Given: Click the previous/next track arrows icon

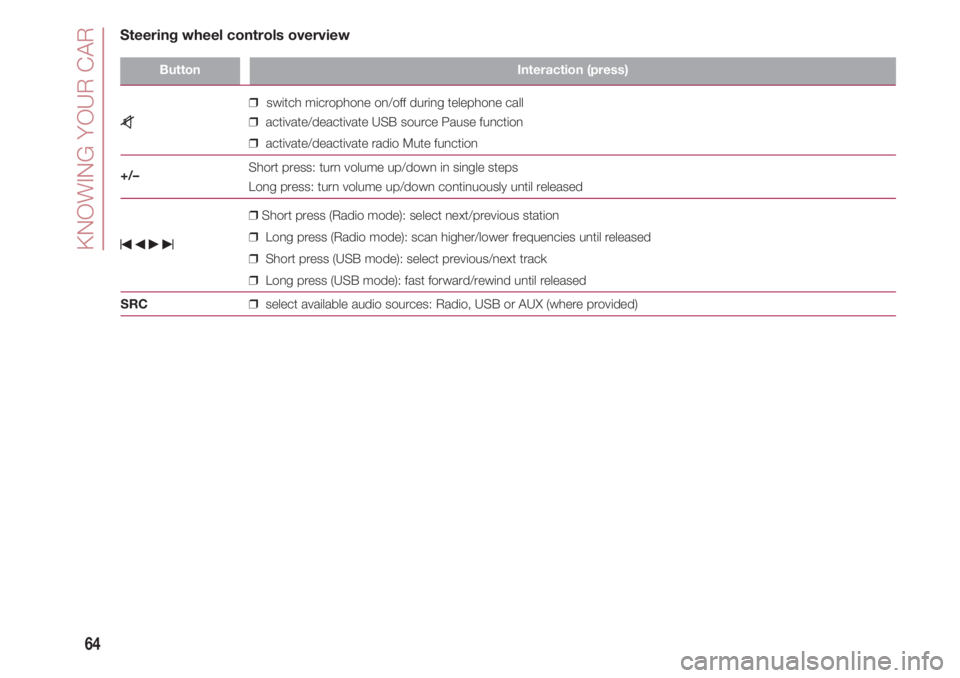Looking at the screenshot, I should [147, 244].
